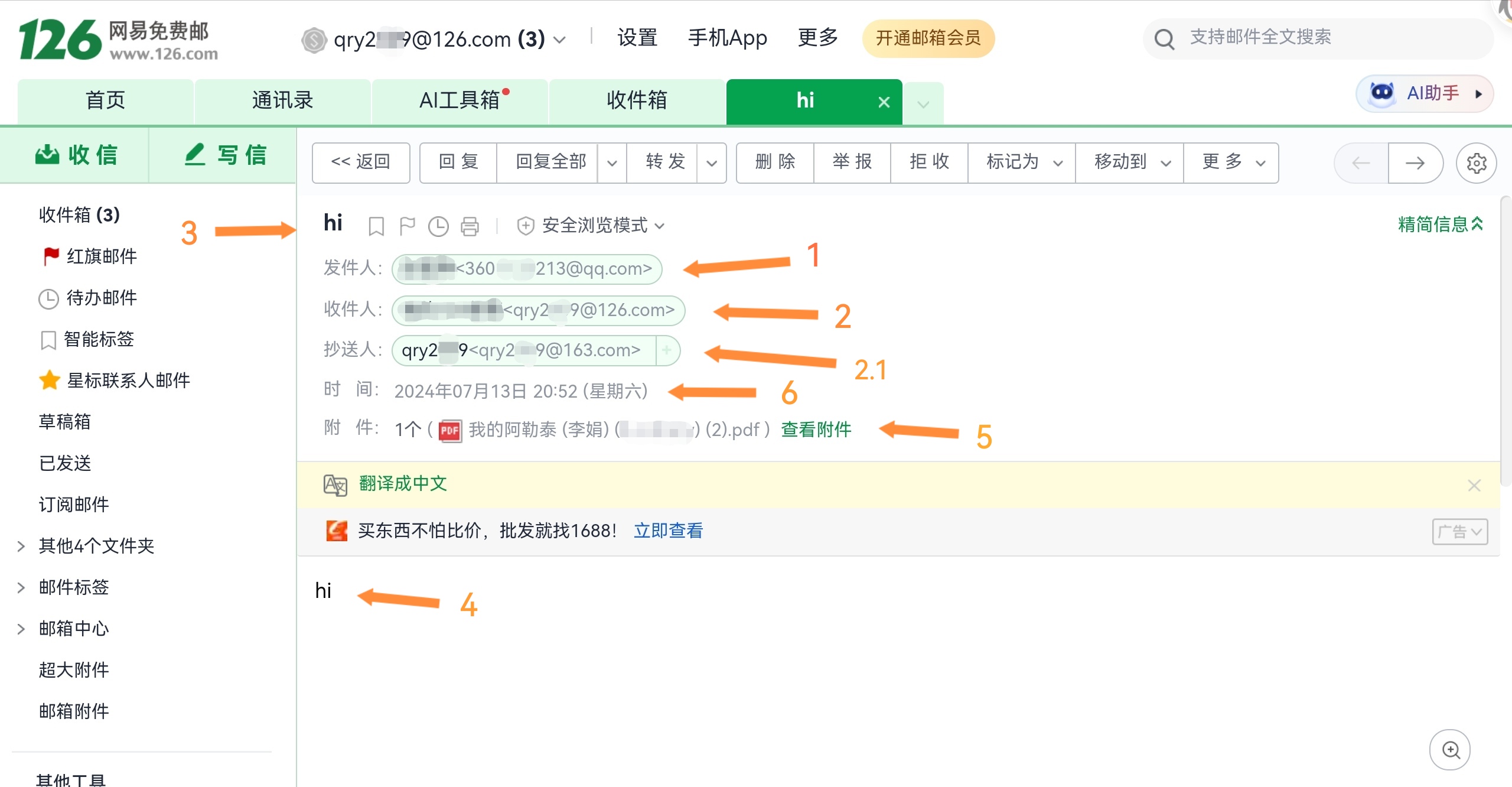Click the clock to-do reminder icon
The image size is (1512, 787).
coord(438,226)
